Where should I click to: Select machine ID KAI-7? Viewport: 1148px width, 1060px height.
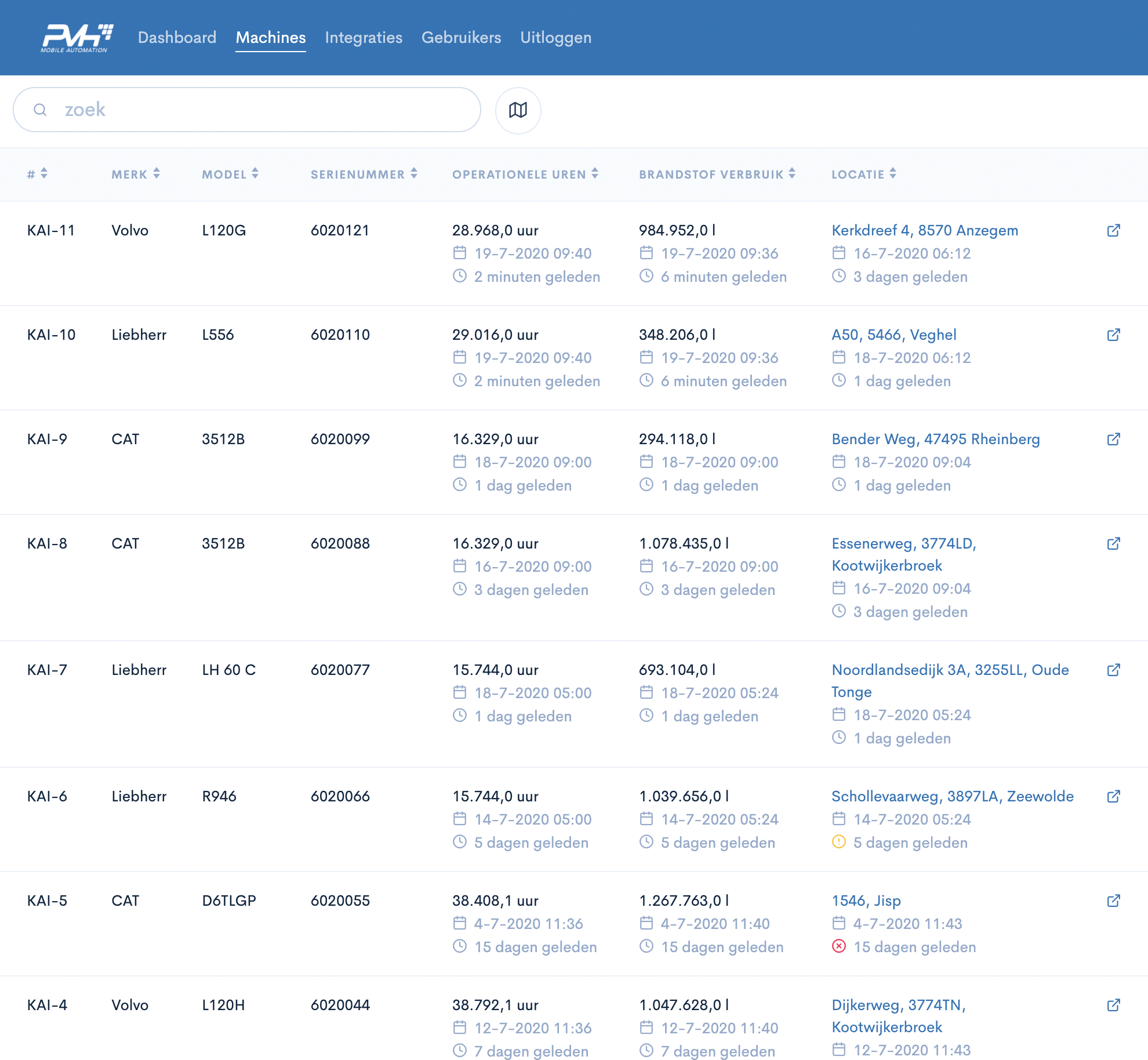tap(47, 670)
